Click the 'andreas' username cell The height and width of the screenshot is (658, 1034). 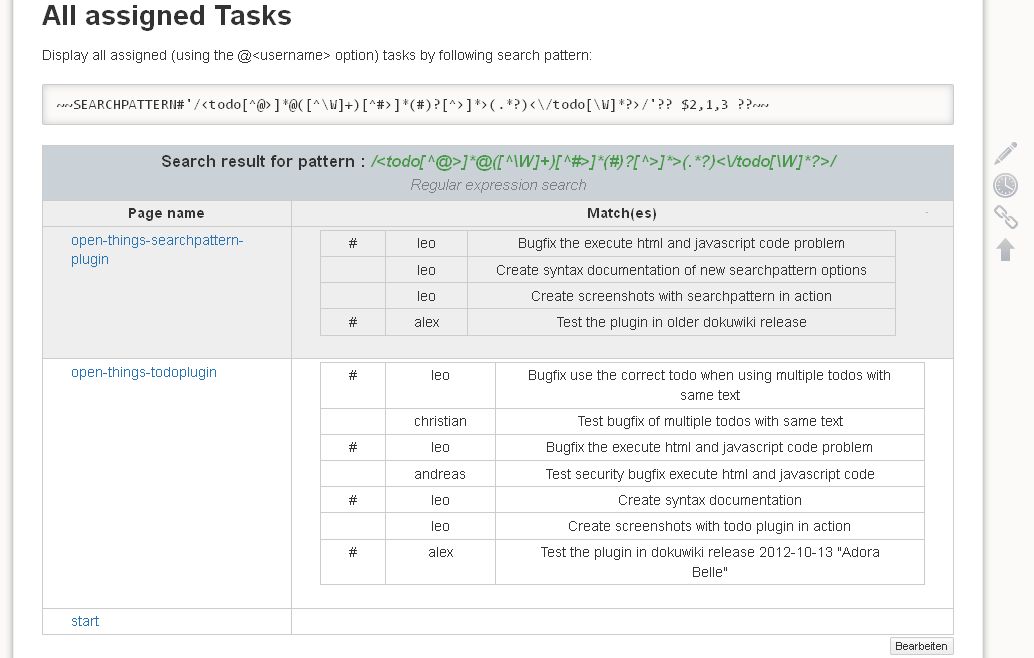pos(440,474)
